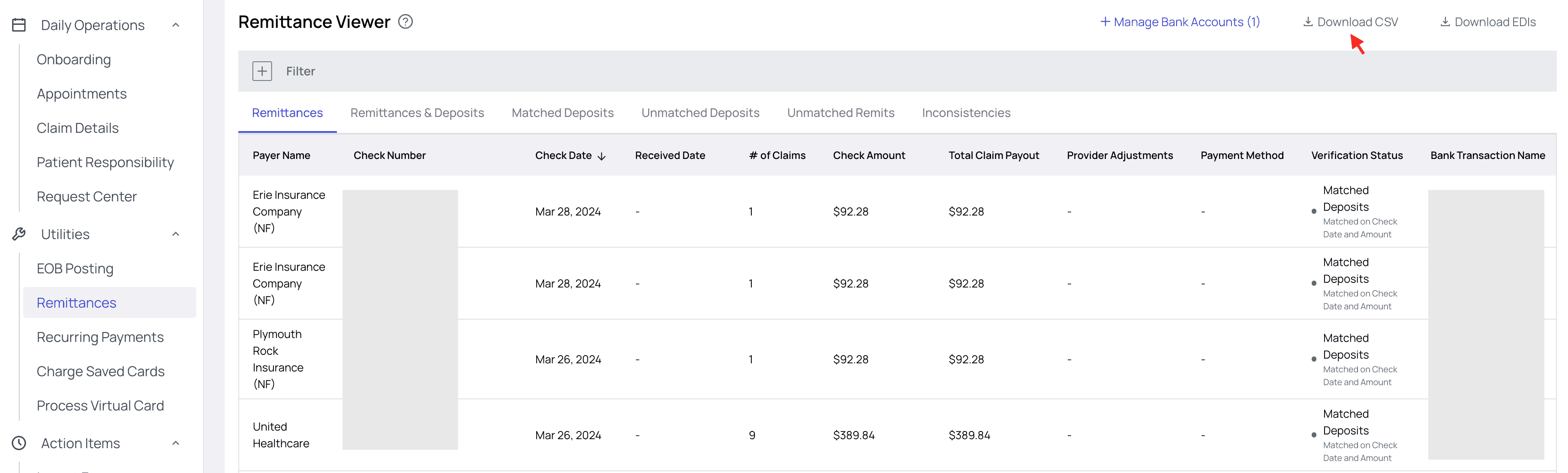Switch to Unmatched Deposits tab
The height and width of the screenshot is (473, 1568).
pyautogui.click(x=700, y=113)
